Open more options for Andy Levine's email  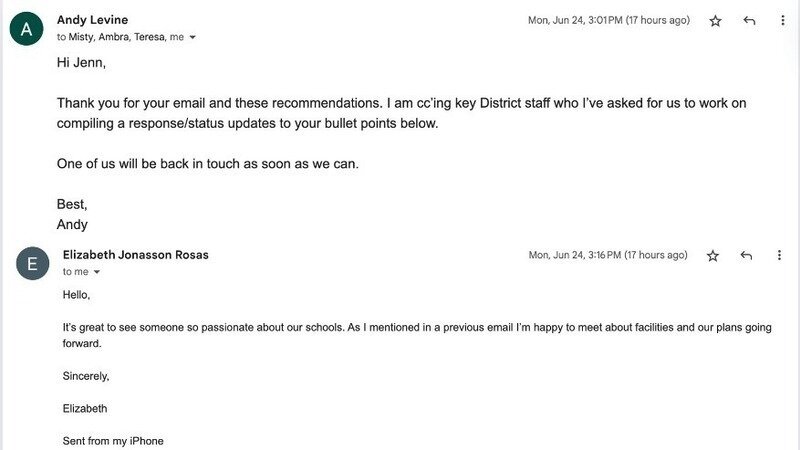782,21
